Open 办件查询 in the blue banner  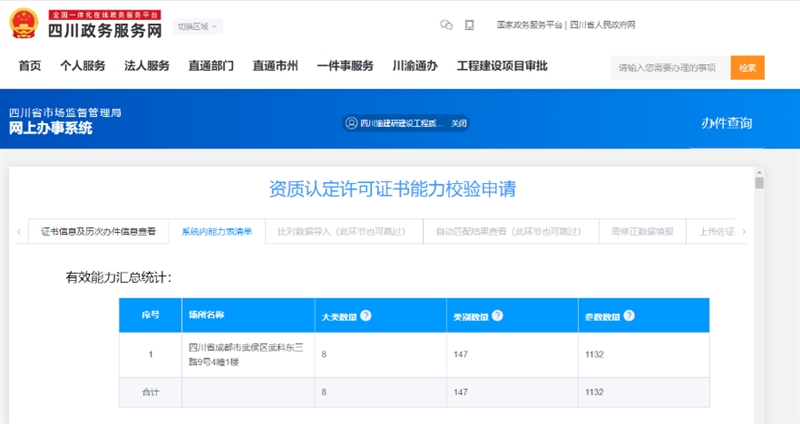[x=726, y=123]
